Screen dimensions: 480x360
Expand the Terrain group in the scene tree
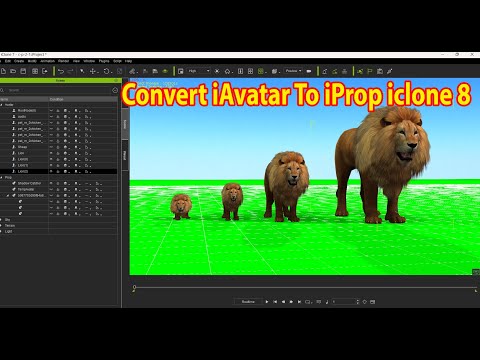1,226
